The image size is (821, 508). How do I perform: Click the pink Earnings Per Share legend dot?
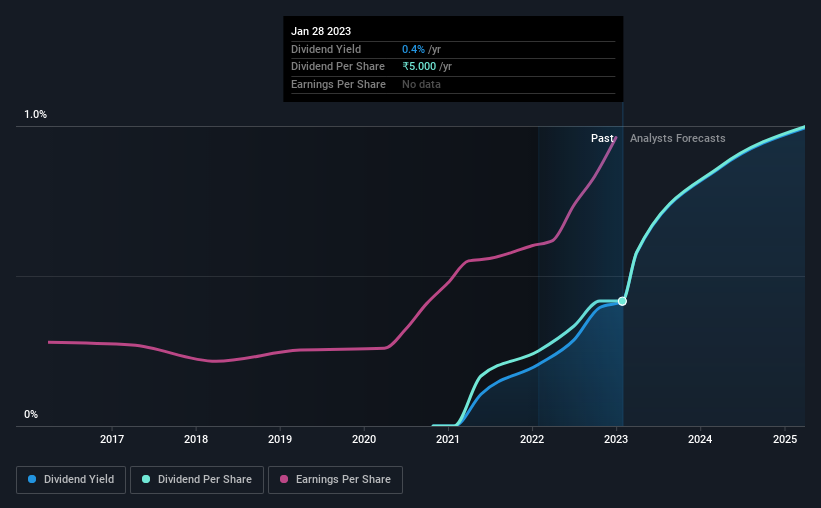[x=284, y=479]
